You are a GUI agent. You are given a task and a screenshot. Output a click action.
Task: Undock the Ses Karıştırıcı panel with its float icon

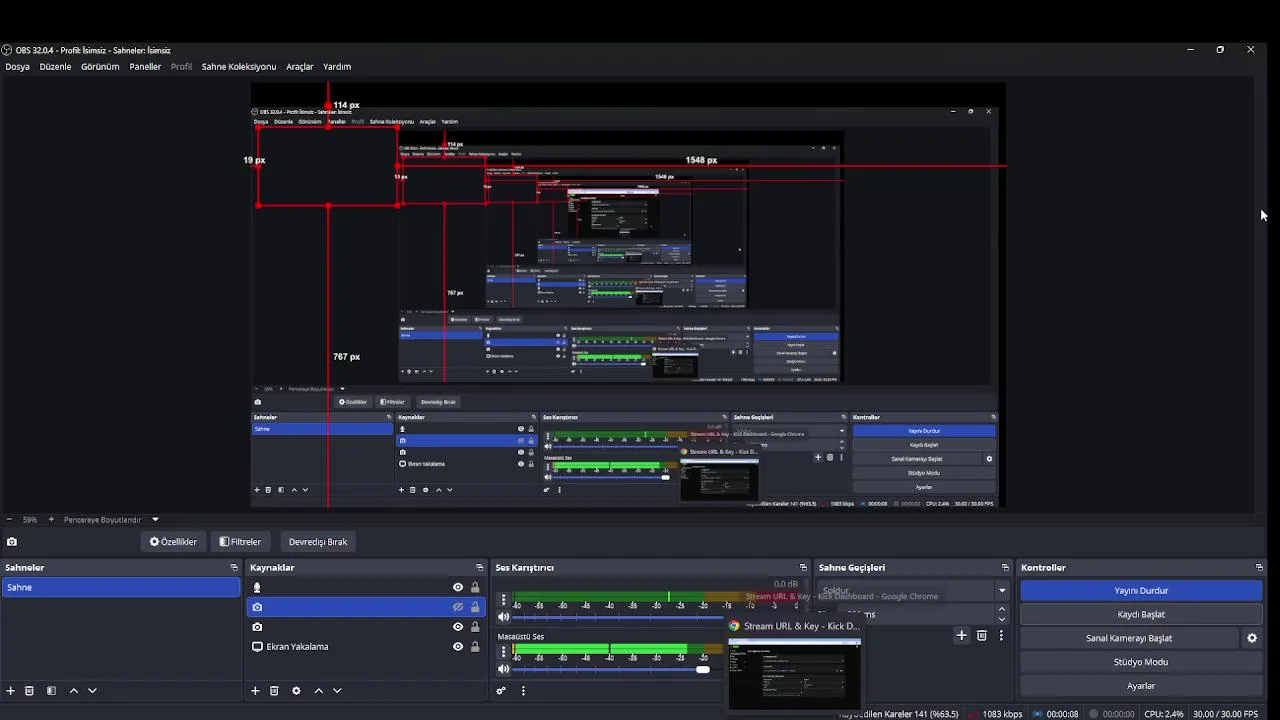pos(803,568)
